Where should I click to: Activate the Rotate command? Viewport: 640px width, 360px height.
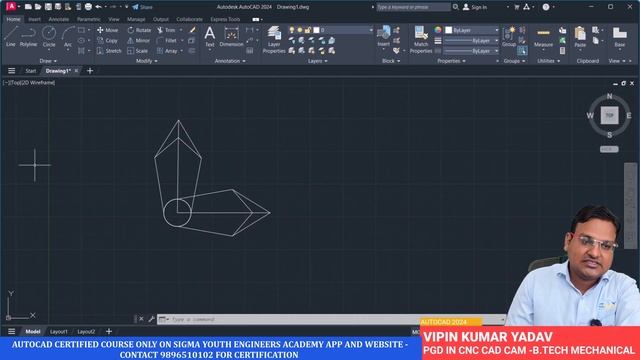coord(139,30)
